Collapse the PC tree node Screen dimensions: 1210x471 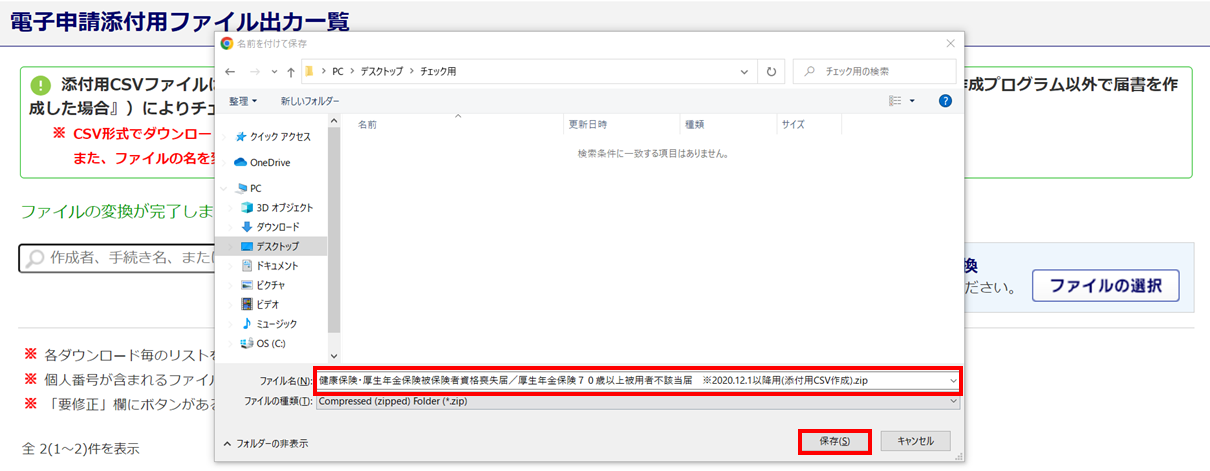(225, 188)
